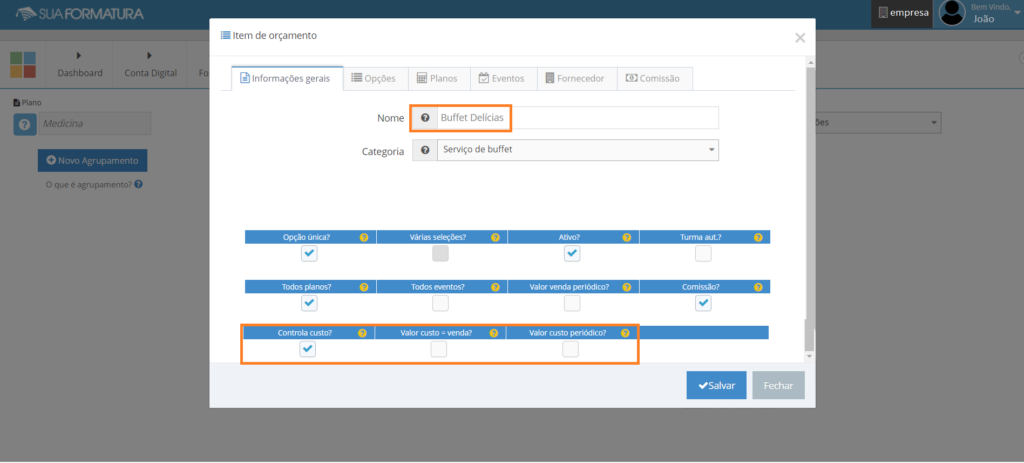The image size is (1024, 463).
Task: Expand the Conta Digital menu arrow
Action: (150, 56)
